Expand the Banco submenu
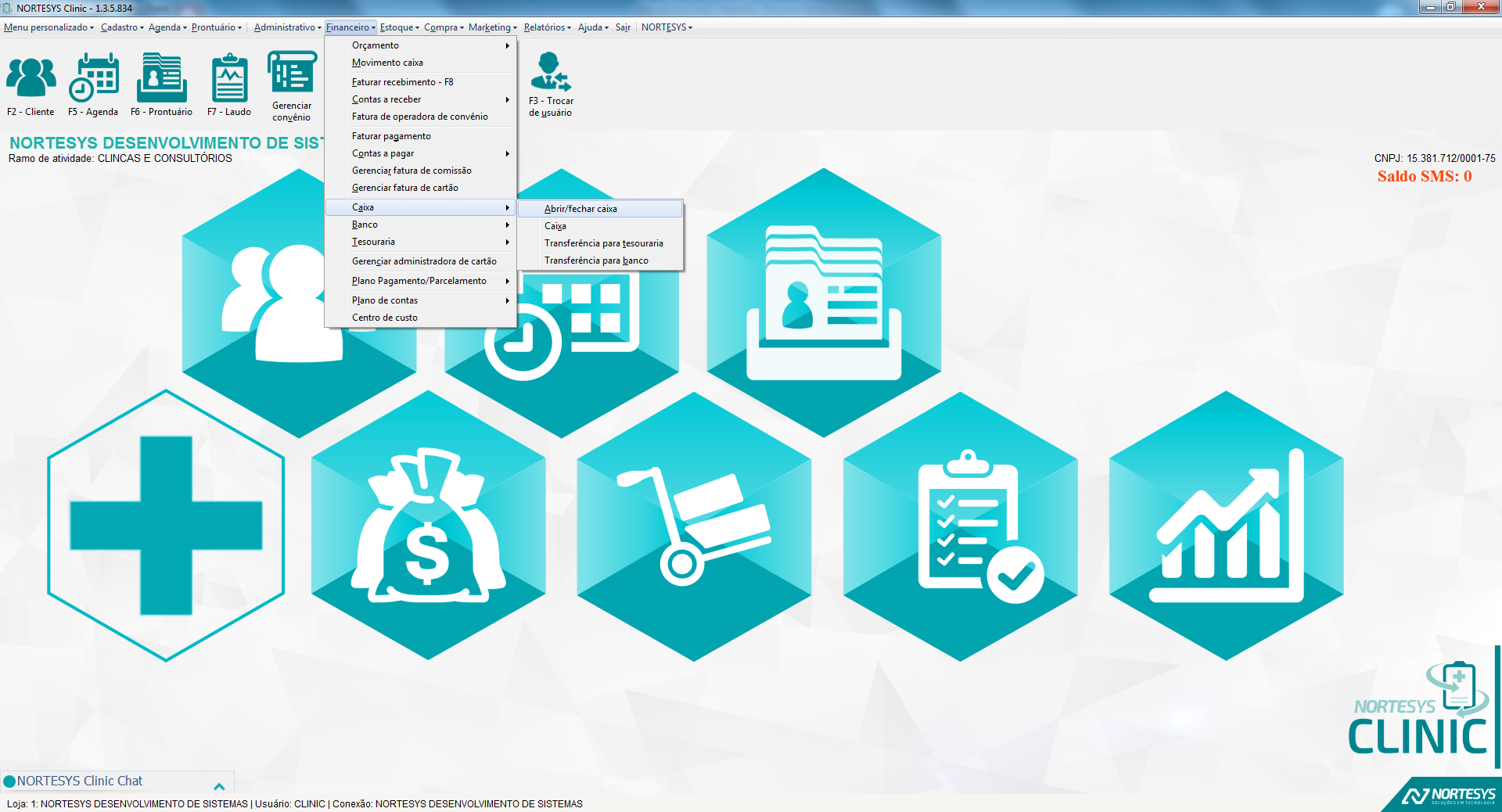 pyautogui.click(x=421, y=225)
